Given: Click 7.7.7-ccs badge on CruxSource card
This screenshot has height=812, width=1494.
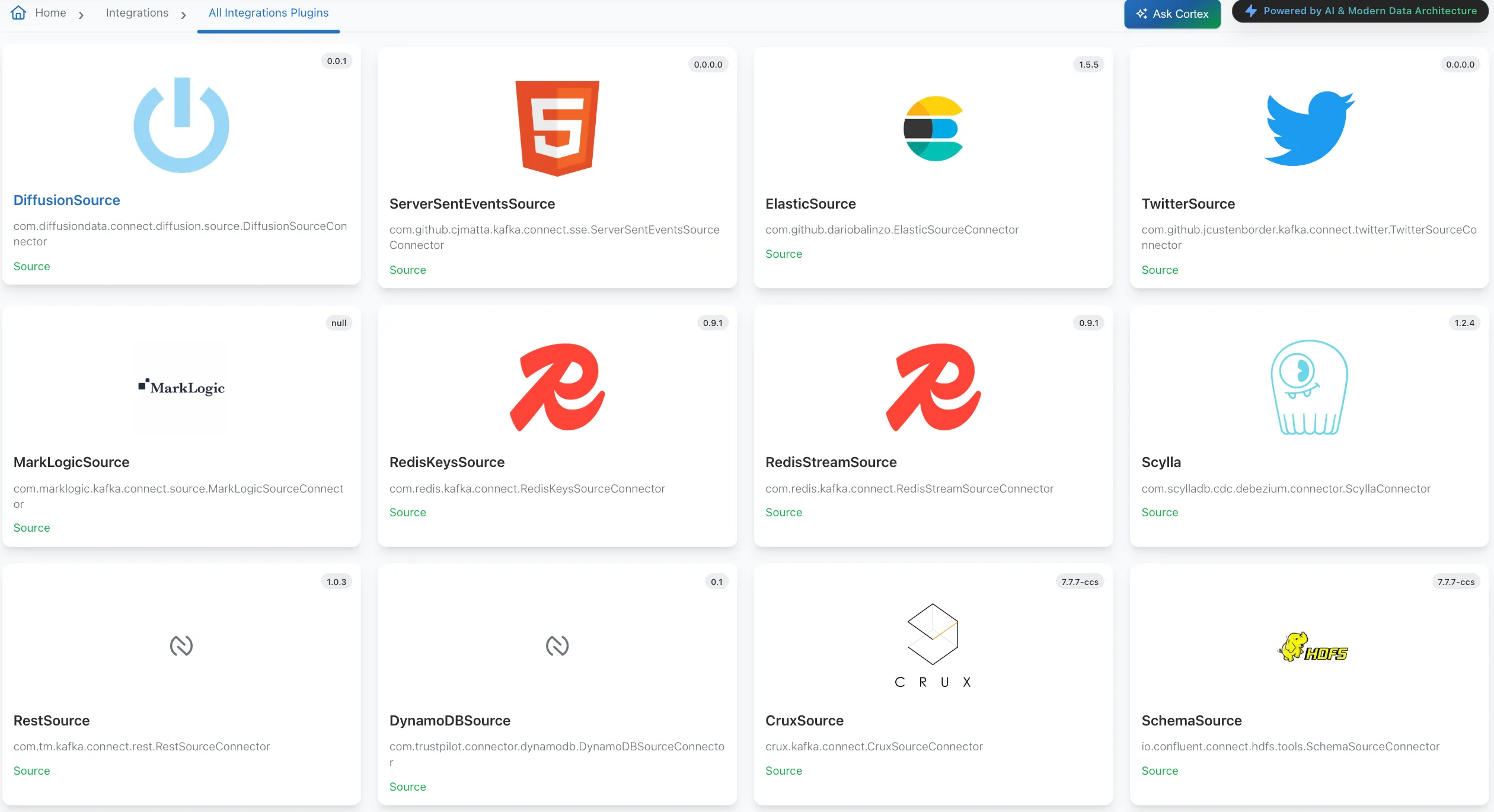Looking at the screenshot, I should pos(1080,582).
